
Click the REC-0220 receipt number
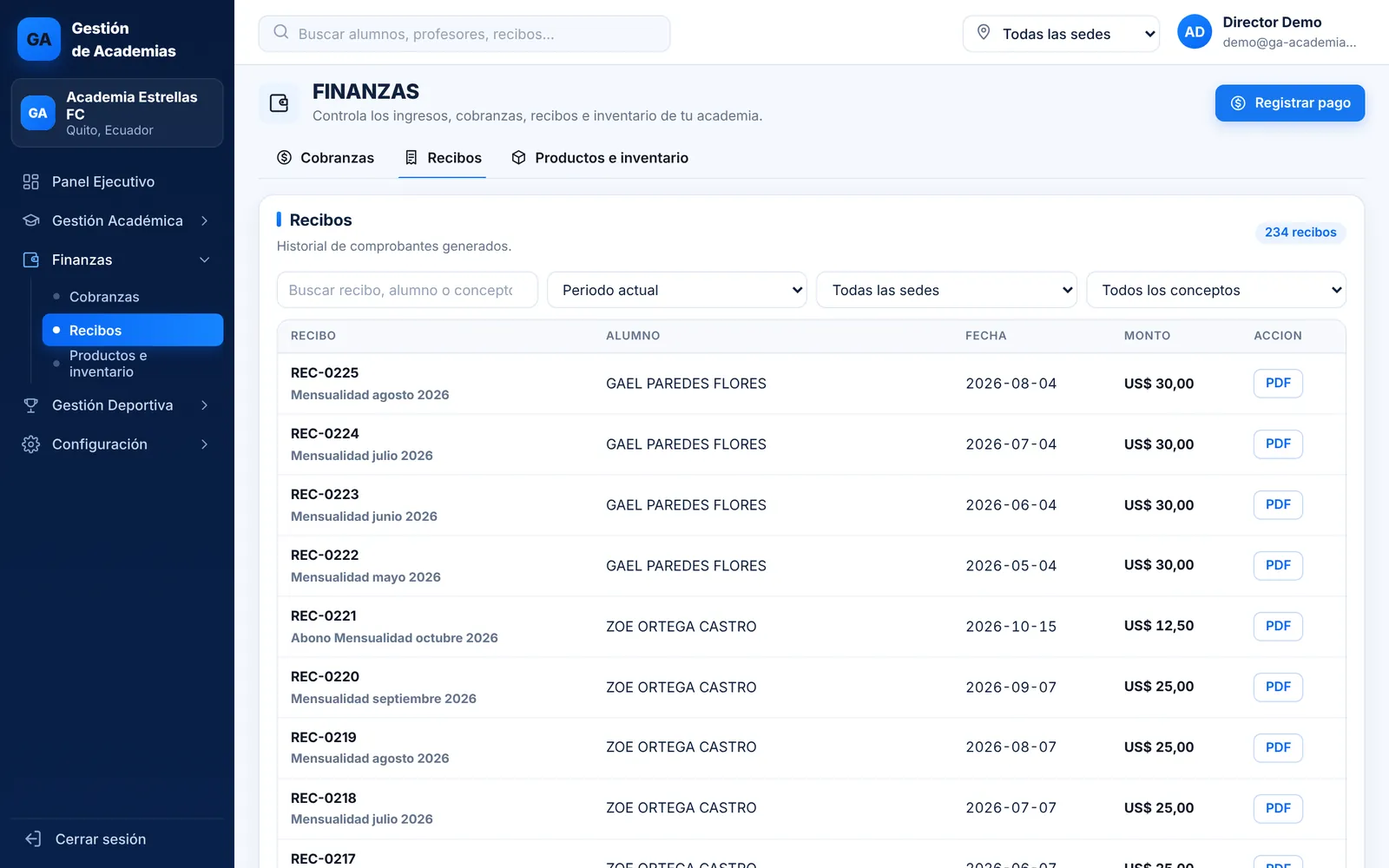point(325,676)
